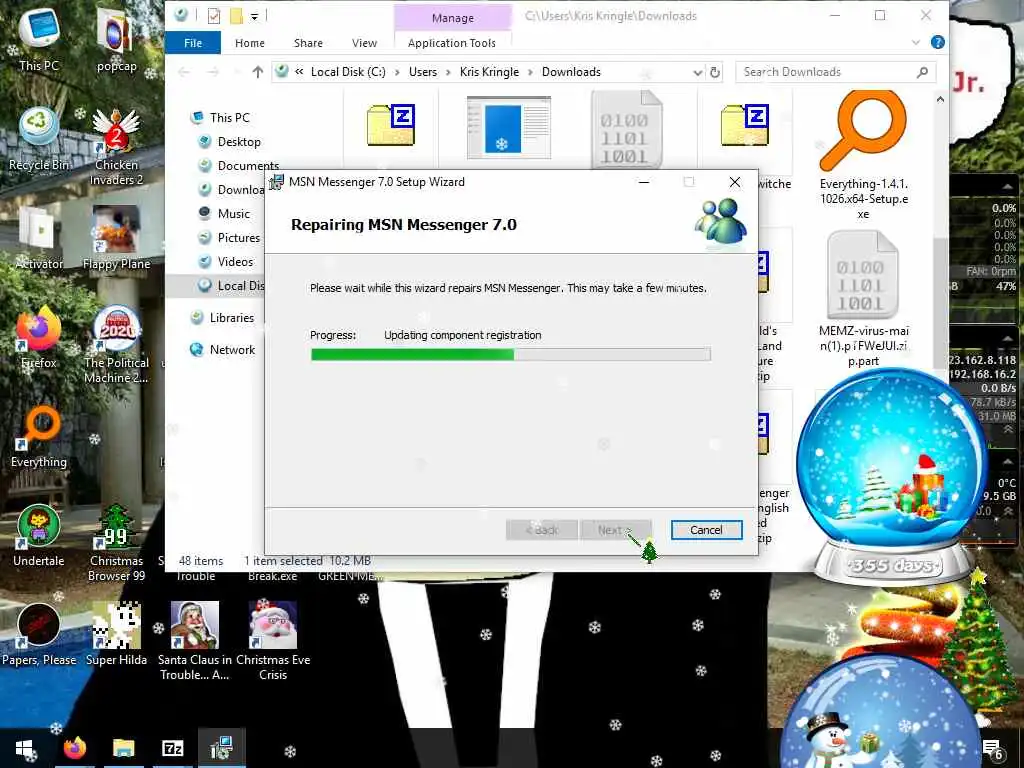1024x768 pixels.
Task: Open File Explorer taskbar icon
Action: pyautogui.click(x=123, y=748)
